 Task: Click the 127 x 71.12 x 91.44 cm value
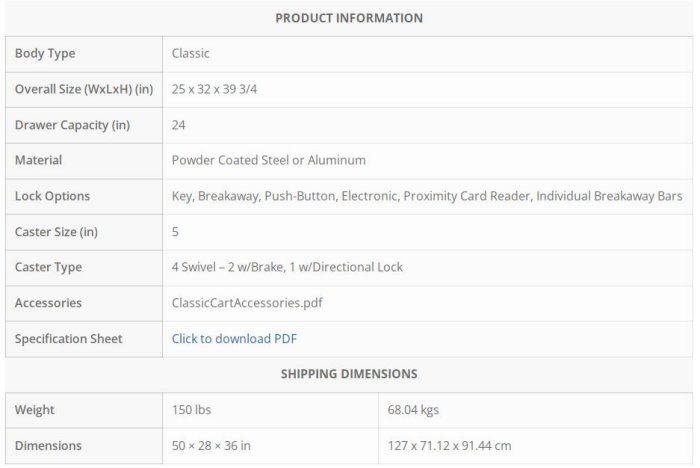tap(449, 446)
